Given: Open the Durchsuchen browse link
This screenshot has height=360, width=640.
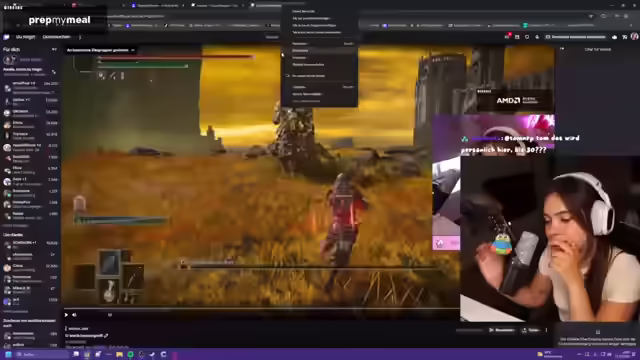Looking at the screenshot, I should (x=56, y=37).
